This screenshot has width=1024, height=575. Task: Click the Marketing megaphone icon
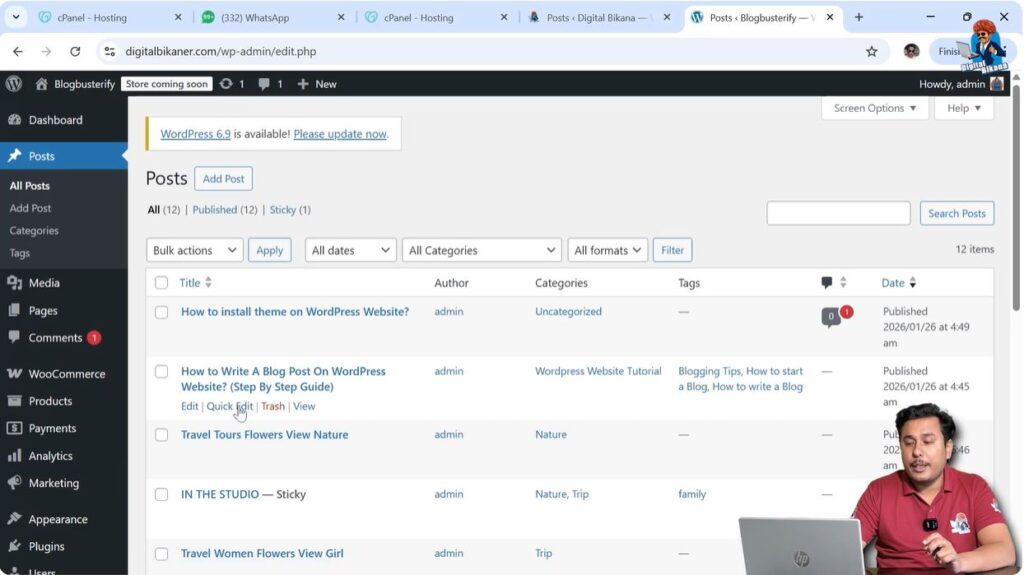[x=14, y=482]
